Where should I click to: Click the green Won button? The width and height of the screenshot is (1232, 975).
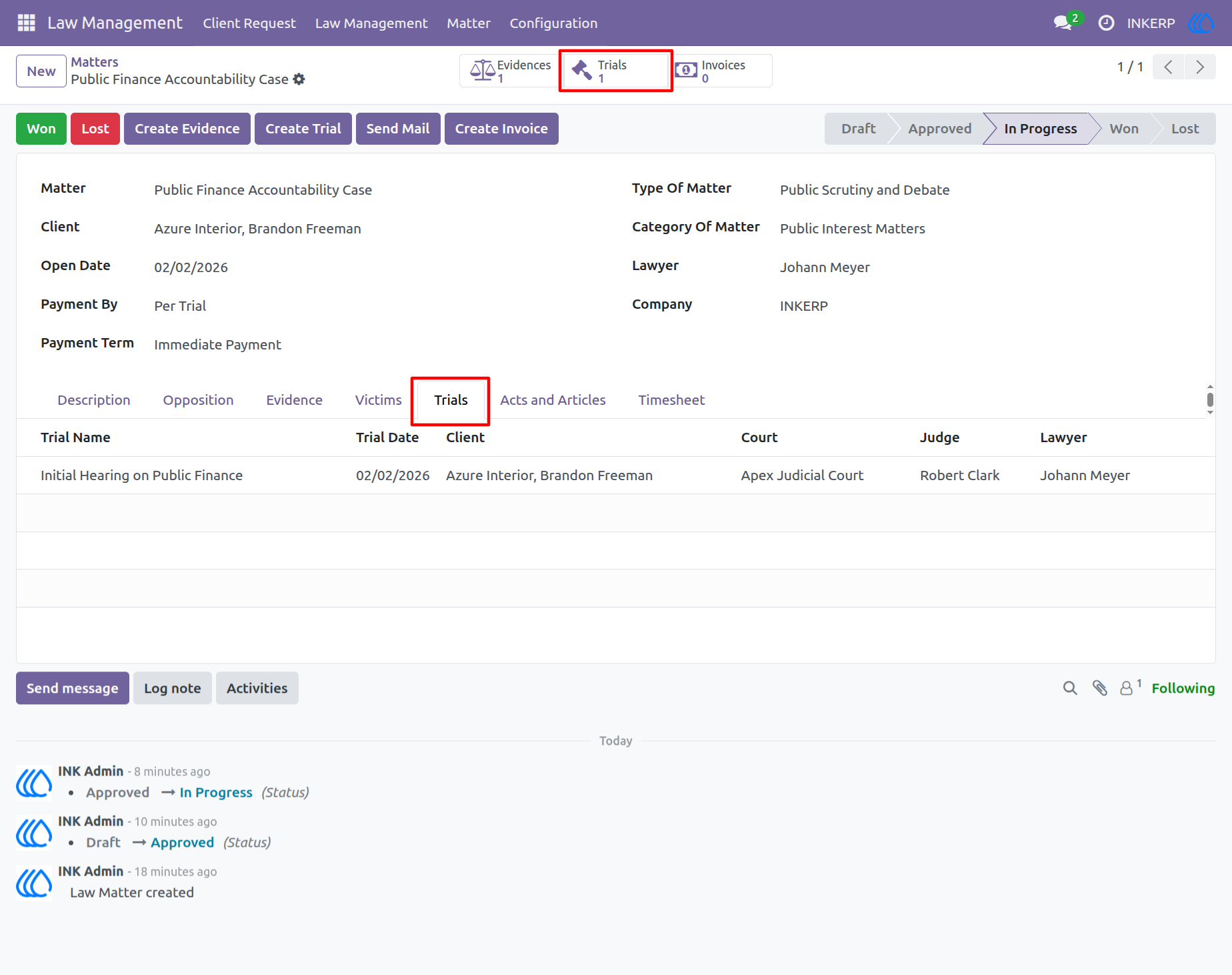point(41,129)
